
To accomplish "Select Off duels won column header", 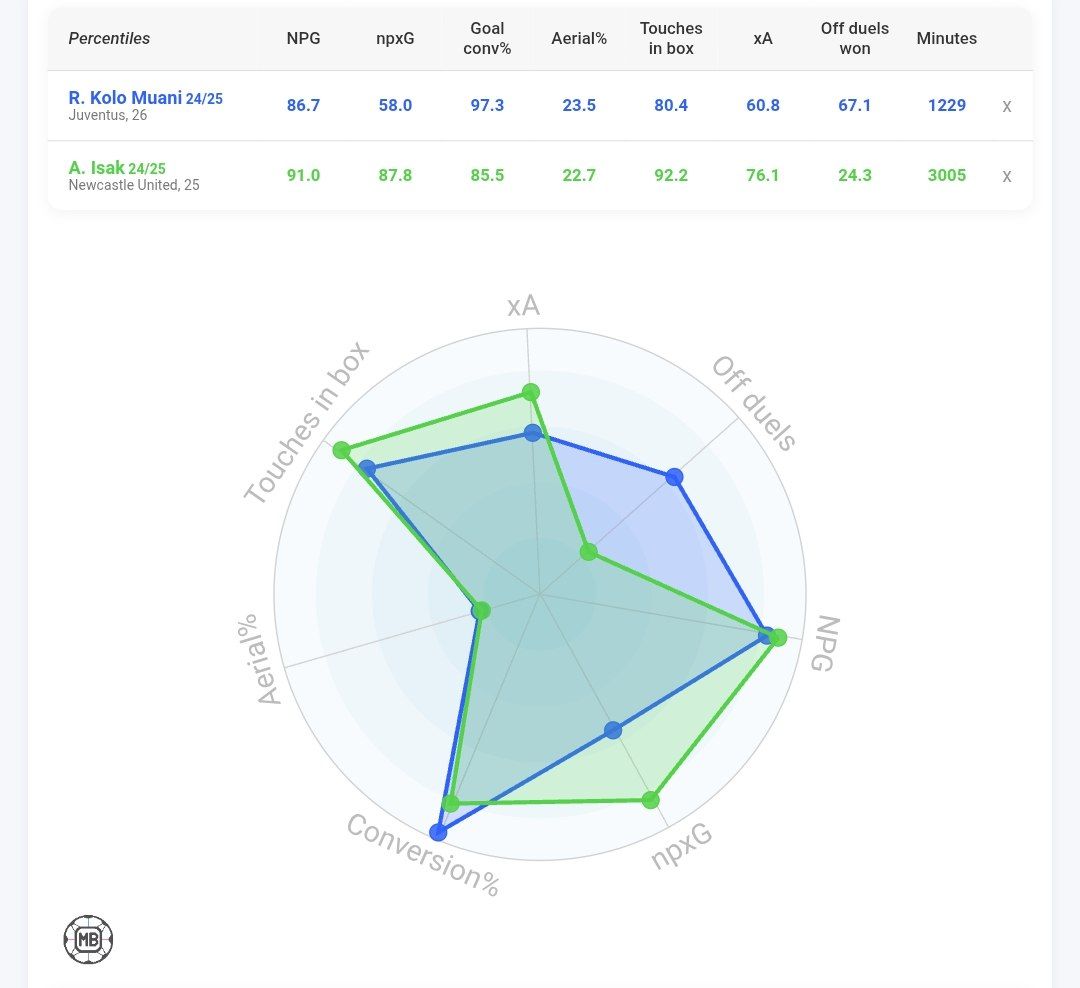I will point(855,39).
